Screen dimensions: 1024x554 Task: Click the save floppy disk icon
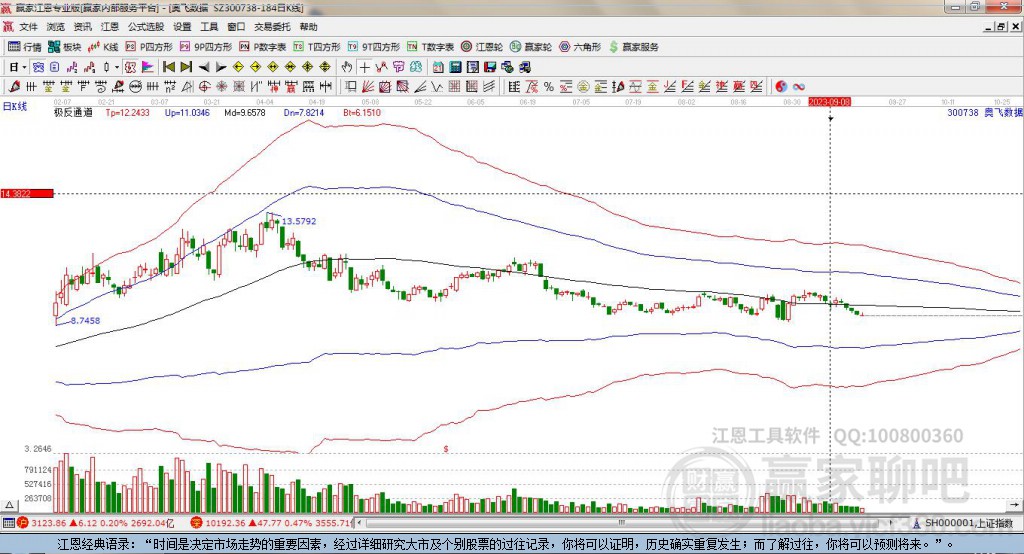click(x=490, y=67)
